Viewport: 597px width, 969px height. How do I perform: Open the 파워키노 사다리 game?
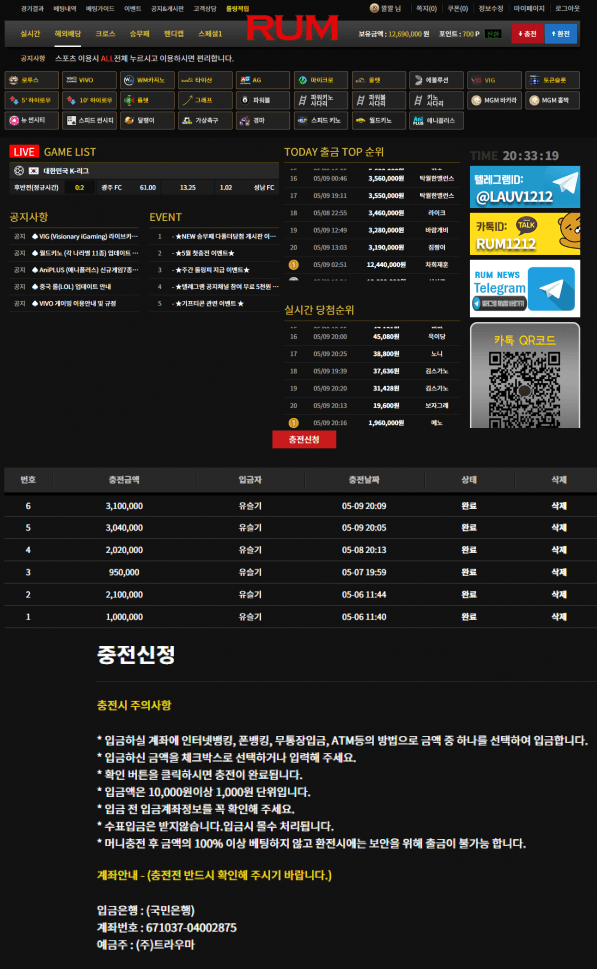[321, 100]
